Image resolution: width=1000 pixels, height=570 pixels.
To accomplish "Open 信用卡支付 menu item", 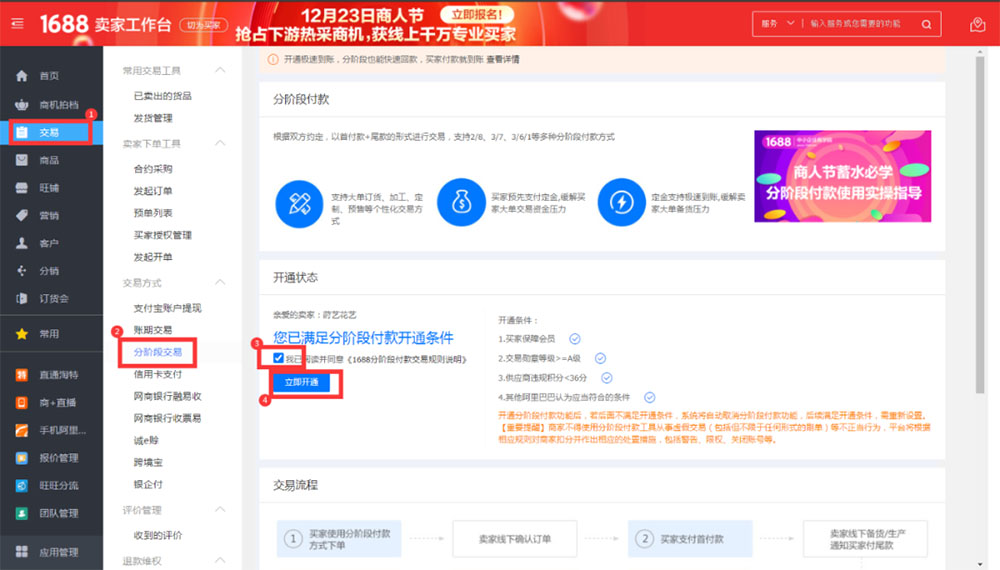I will [158, 374].
